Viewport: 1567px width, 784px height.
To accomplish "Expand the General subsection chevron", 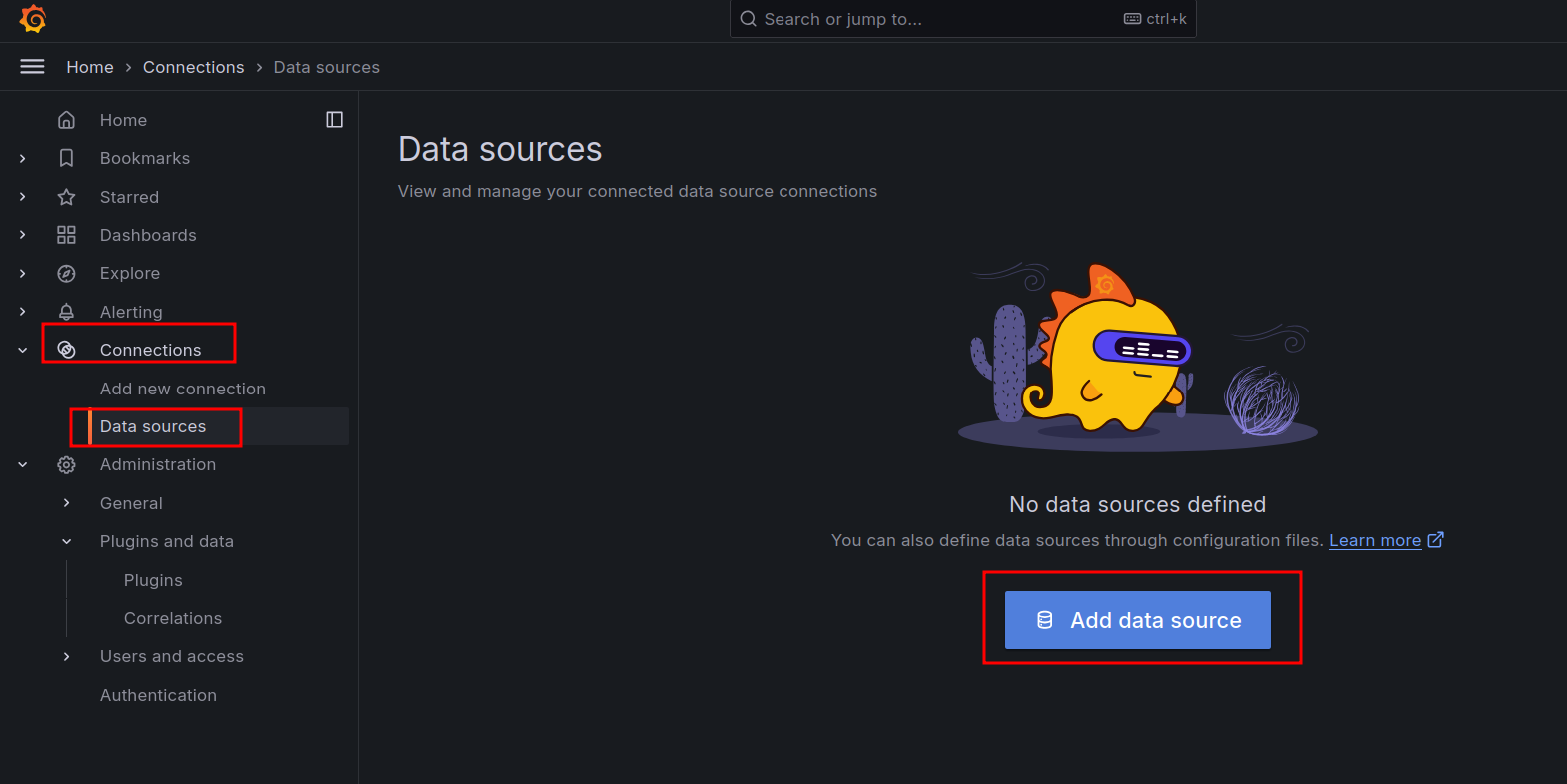I will (67, 503).
